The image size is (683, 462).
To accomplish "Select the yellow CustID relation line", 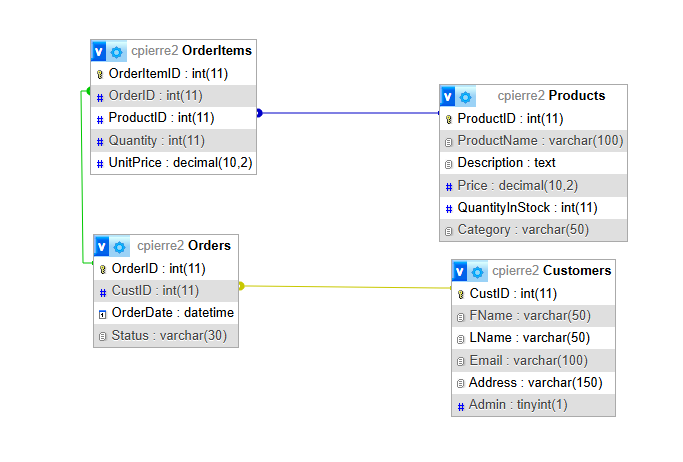I will 346,287.
